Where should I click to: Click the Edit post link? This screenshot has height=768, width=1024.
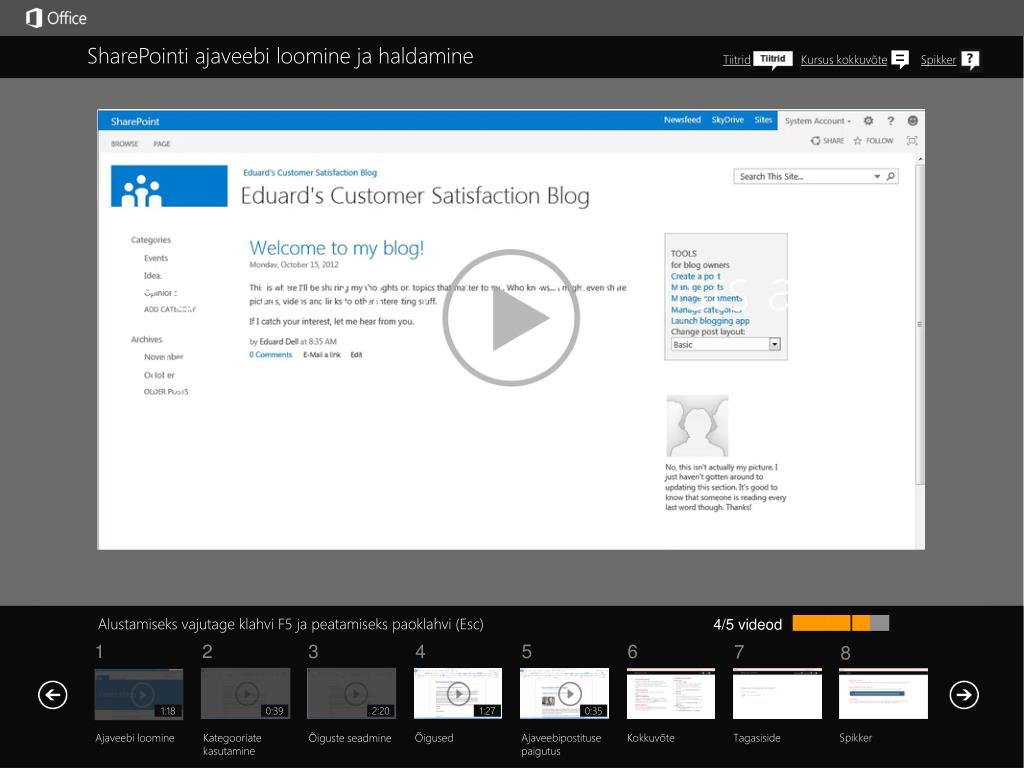click(x=356, y=355)
